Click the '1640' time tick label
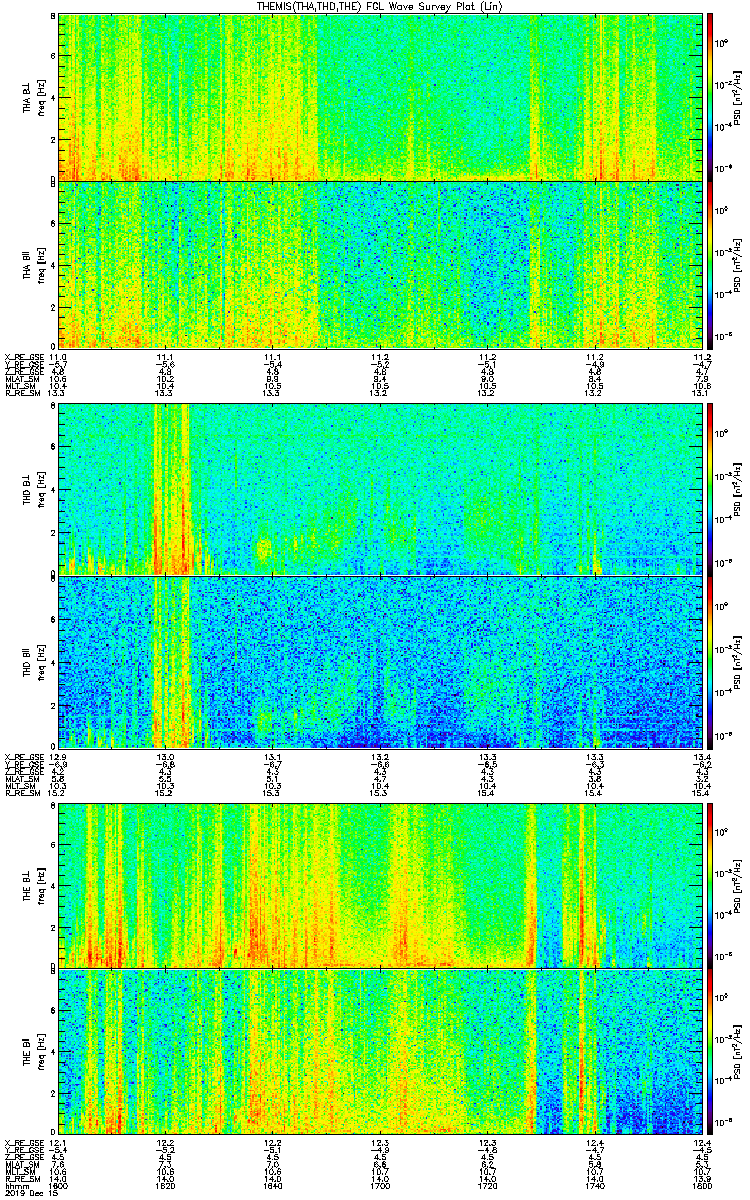 coord(272,1186)
